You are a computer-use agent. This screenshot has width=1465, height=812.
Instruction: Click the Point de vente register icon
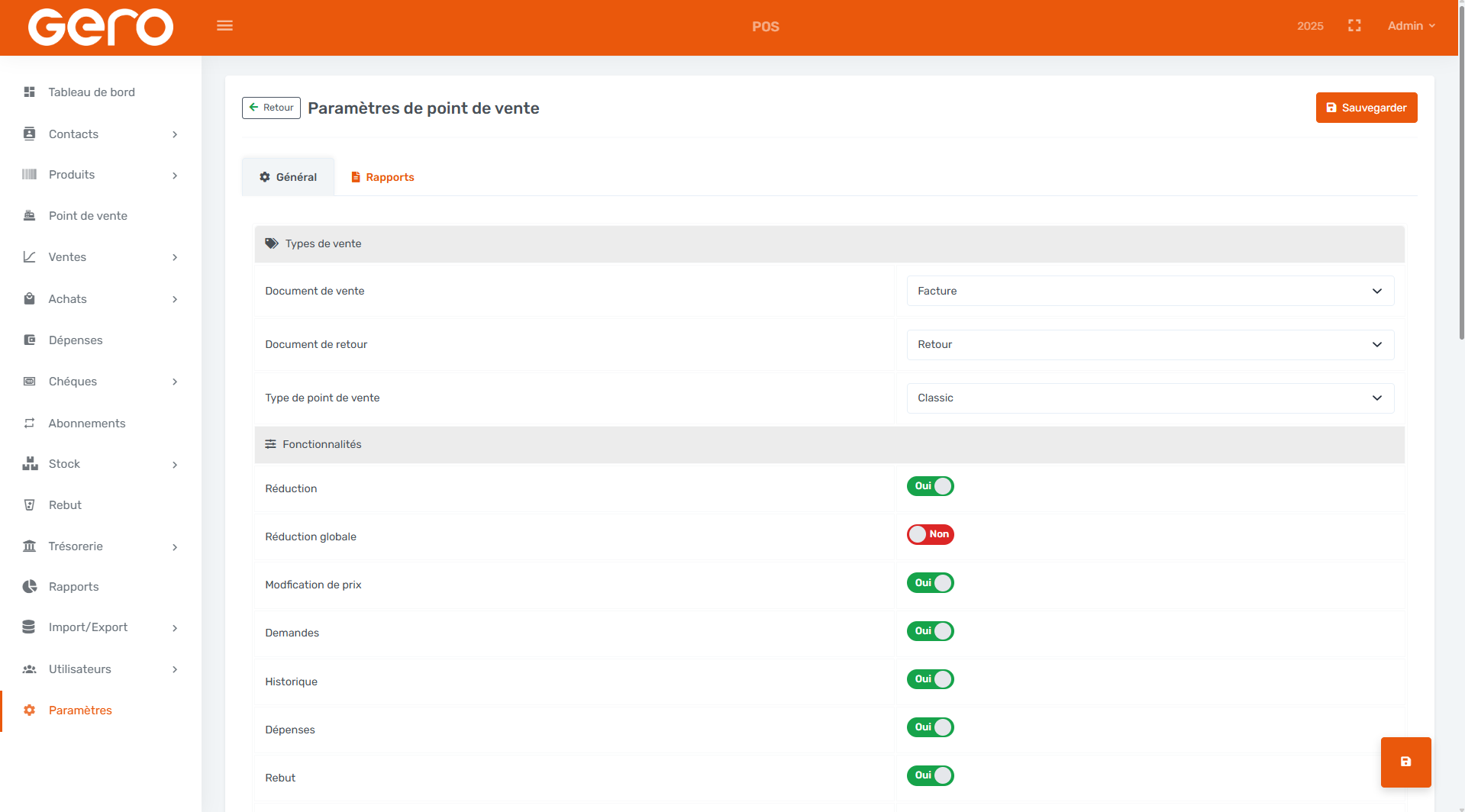tap(30, 216)
